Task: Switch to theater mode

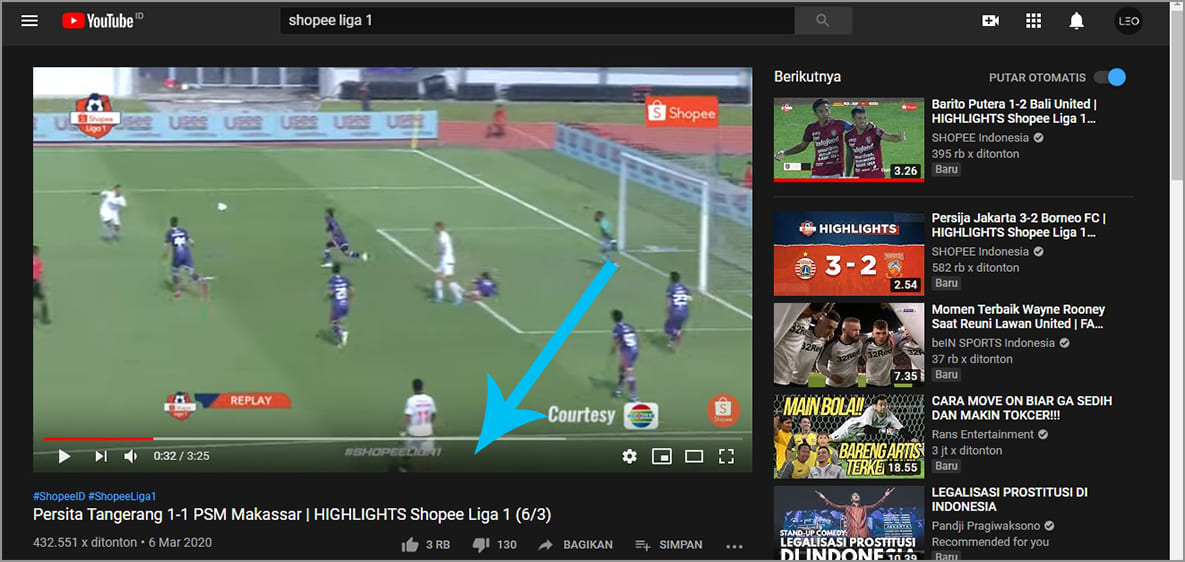Action: point(694,456)
